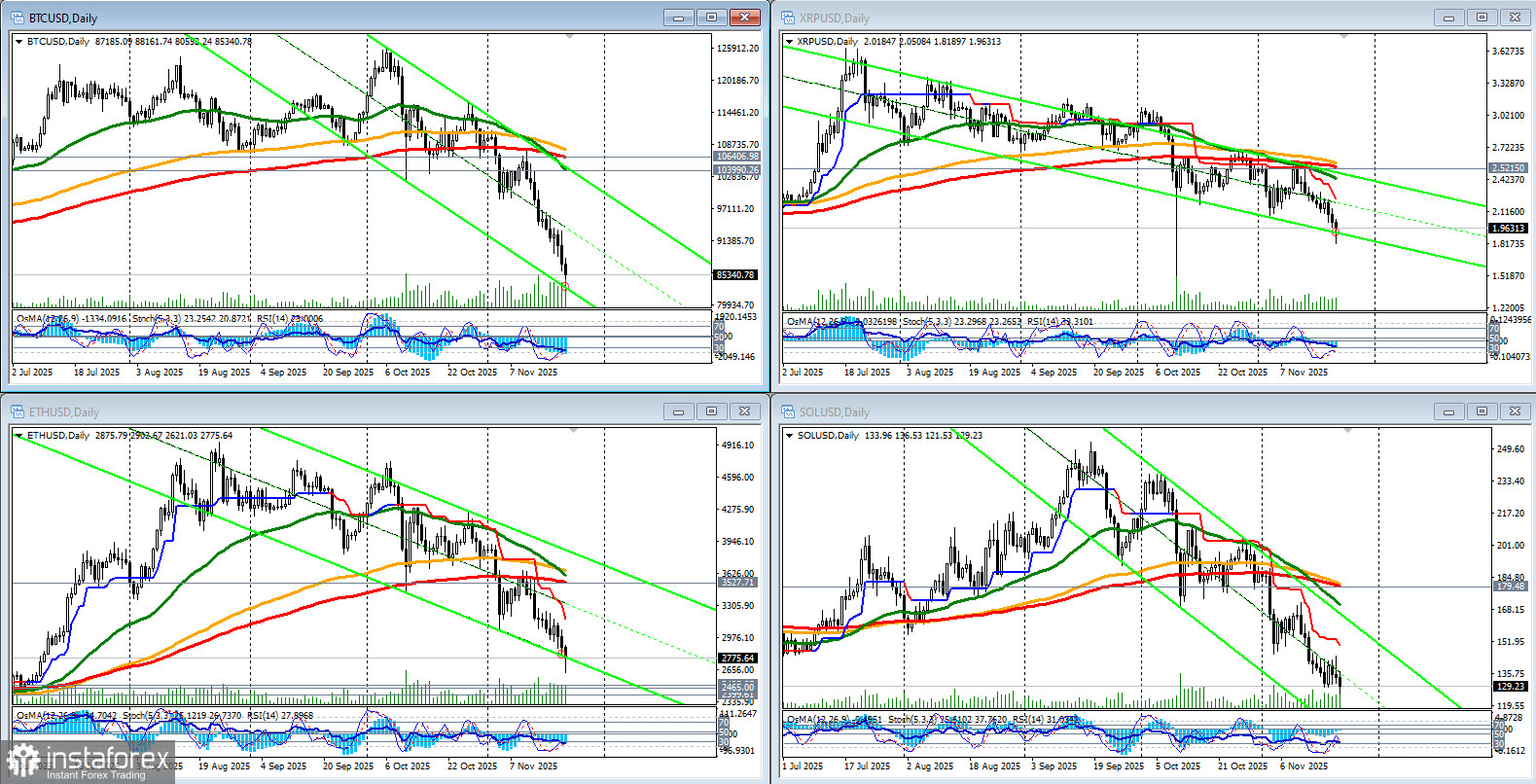Click the OsMA indicator label in XRPUSD subwindow
1536x784 pixels.
(x=842, y=322)
